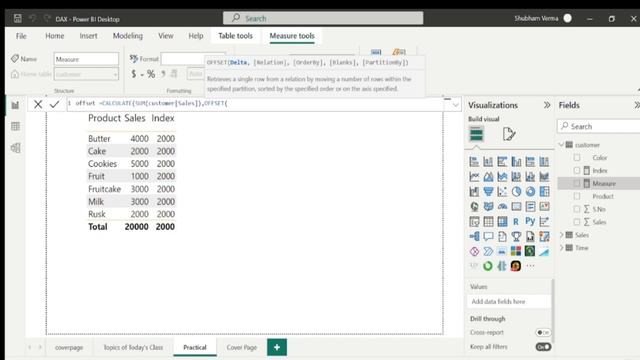Image resolution: width=640 pixels, height=360 pixels.
Task: Collapse the Fields pane with chevrons
Action: pyautogui.click(x=637, y=105)
